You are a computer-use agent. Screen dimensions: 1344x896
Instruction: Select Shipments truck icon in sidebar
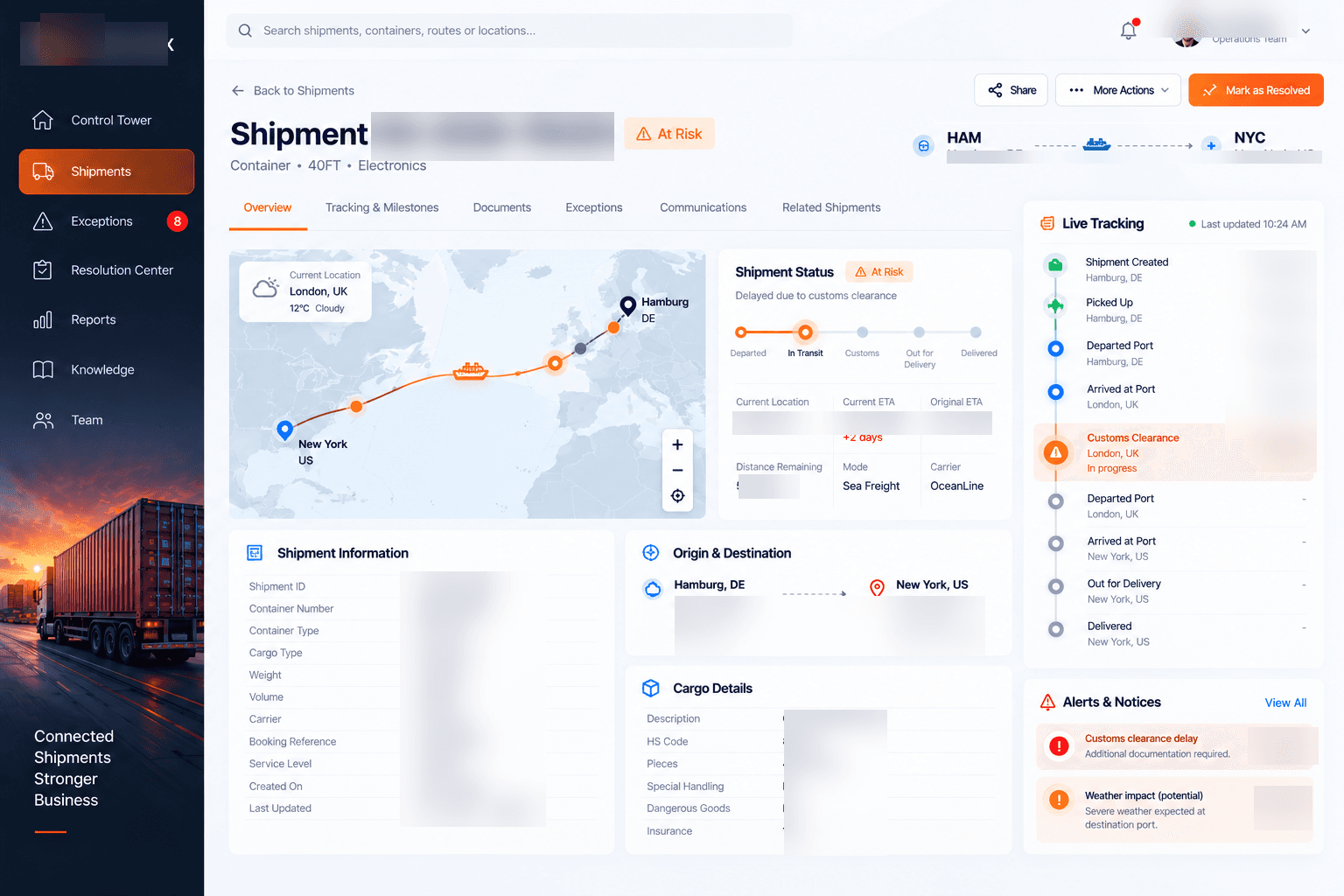click(43, 171)
